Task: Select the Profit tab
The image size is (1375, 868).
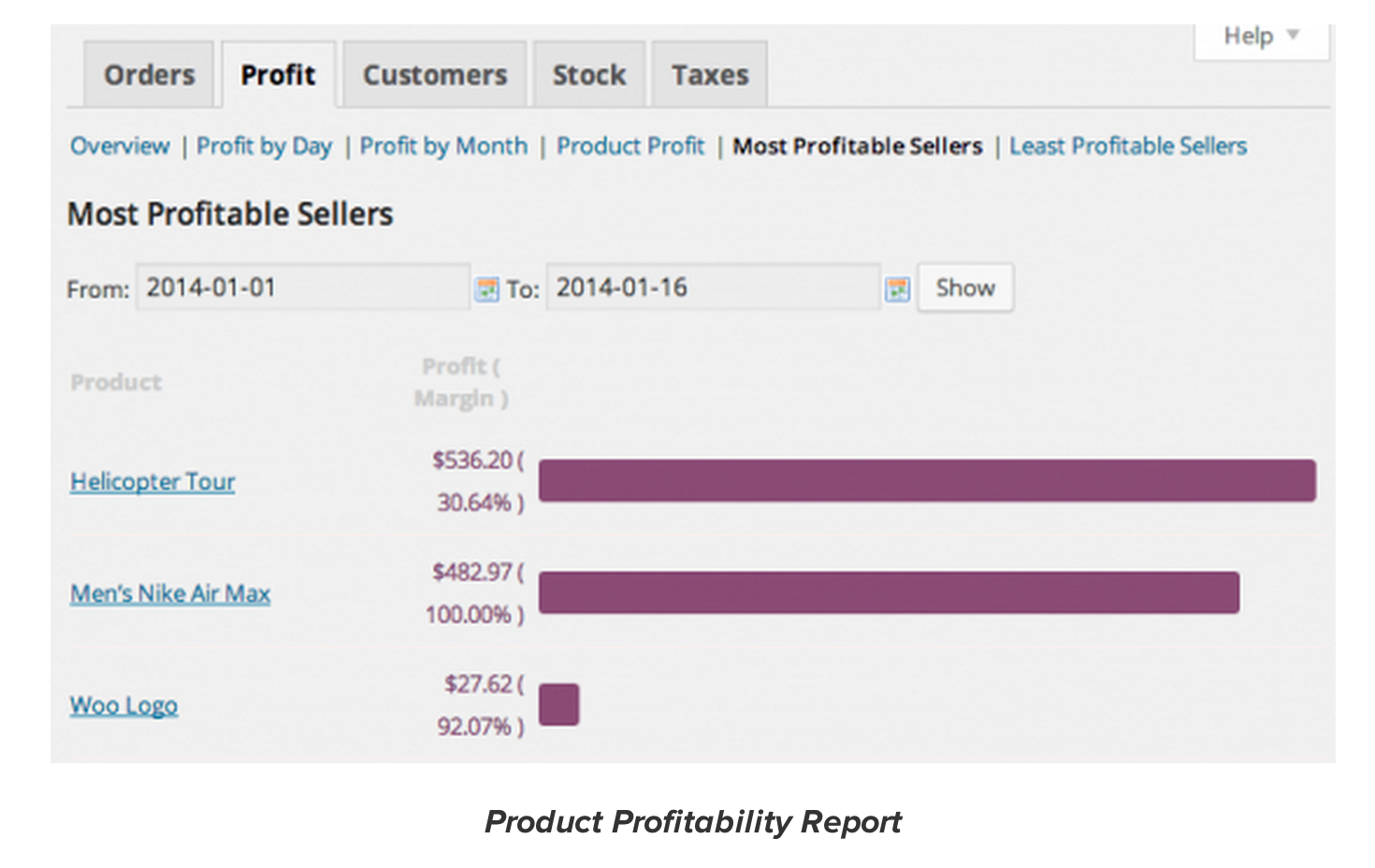Action: (278, 75)
